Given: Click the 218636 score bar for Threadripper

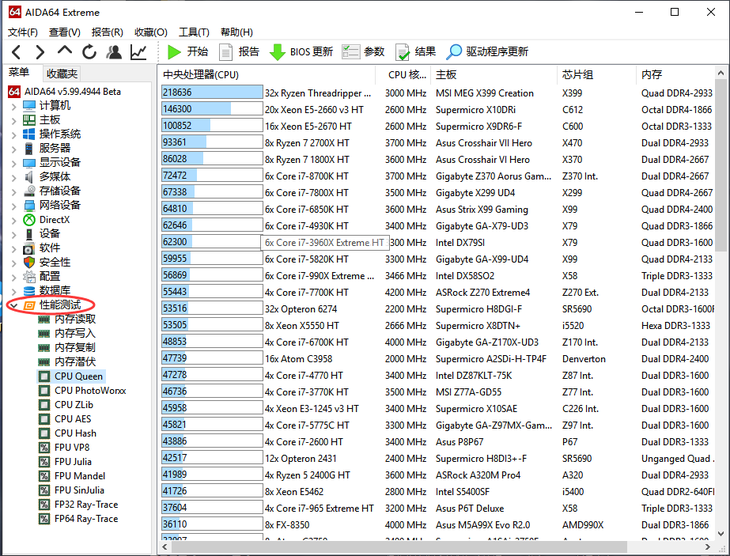Looking at the screenshot, I should tap(212, 93).
